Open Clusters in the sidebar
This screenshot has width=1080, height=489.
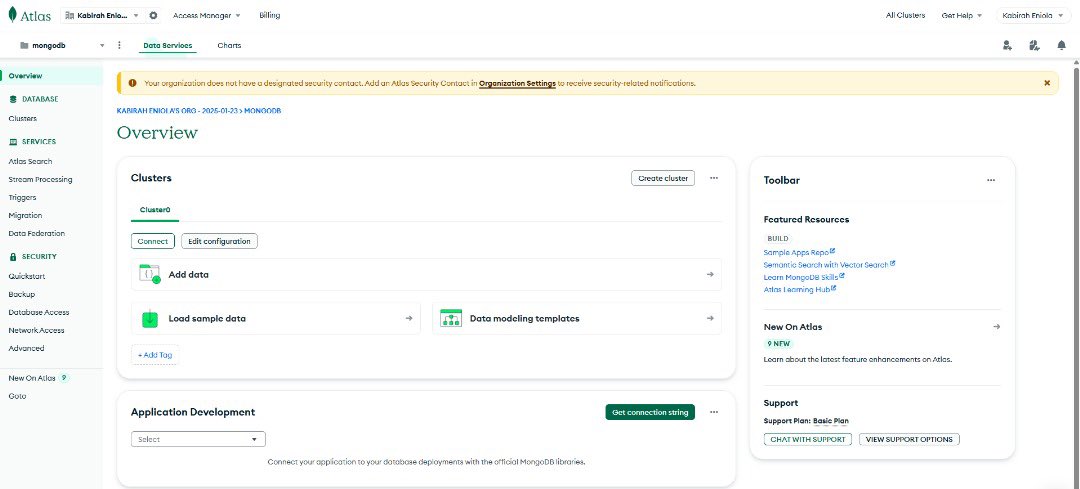[23, 118]
